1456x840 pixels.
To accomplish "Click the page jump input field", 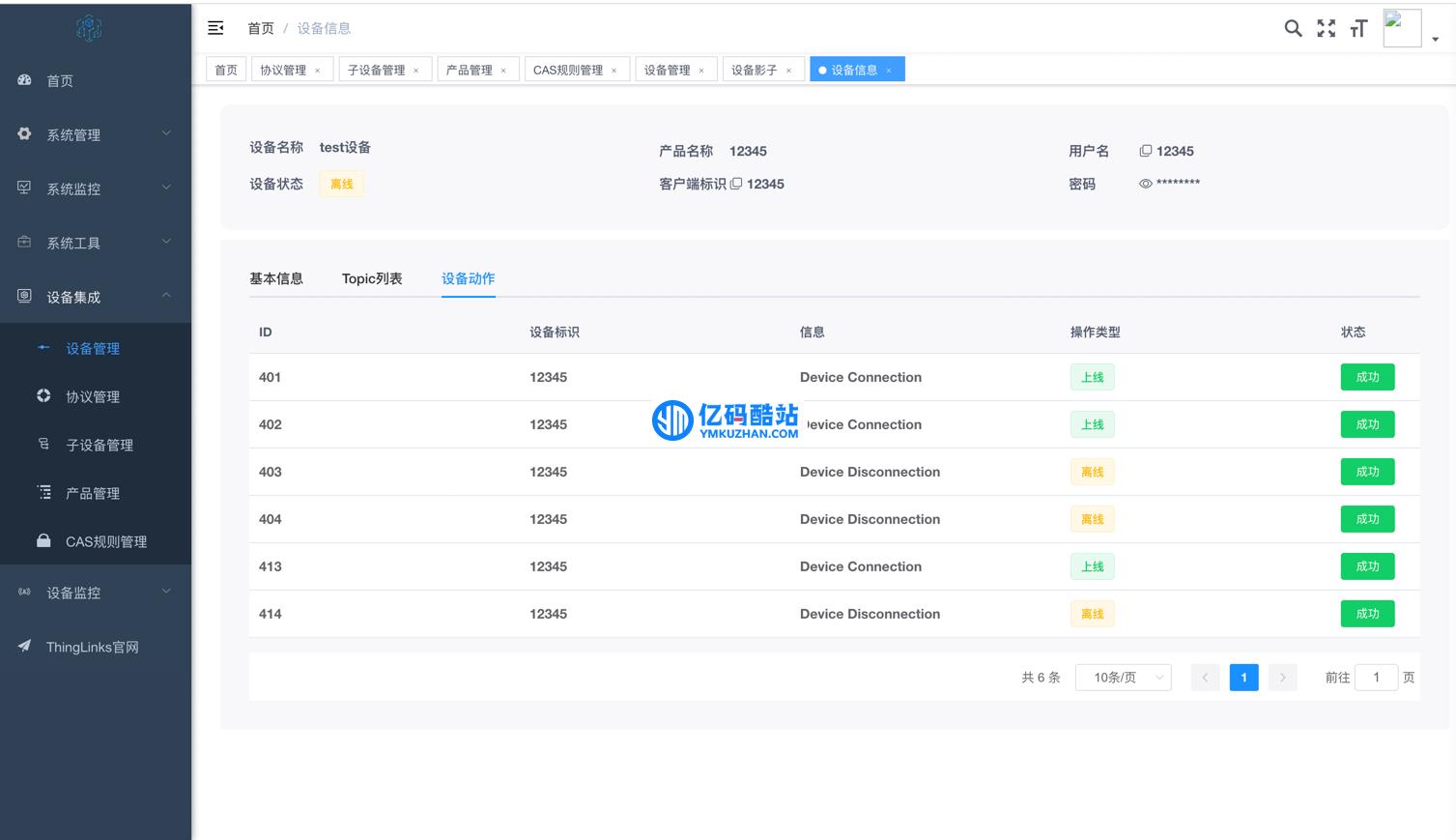I will coord(1377,678).
